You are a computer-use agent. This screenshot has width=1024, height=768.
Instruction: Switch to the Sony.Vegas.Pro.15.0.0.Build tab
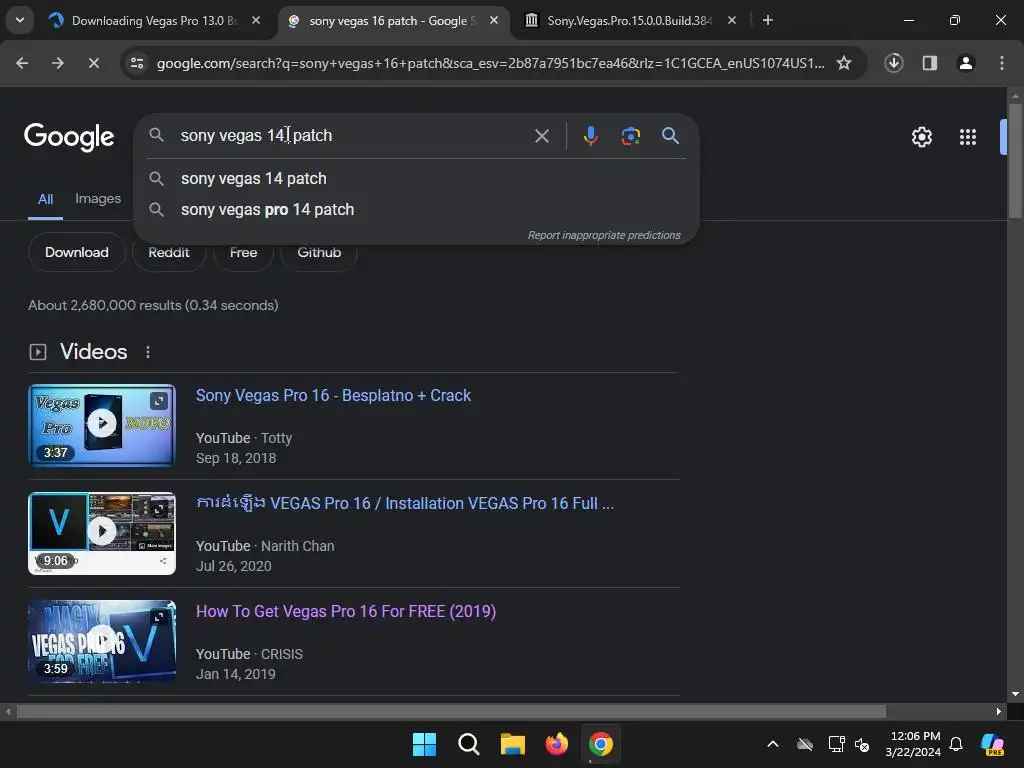coord(630,20)
